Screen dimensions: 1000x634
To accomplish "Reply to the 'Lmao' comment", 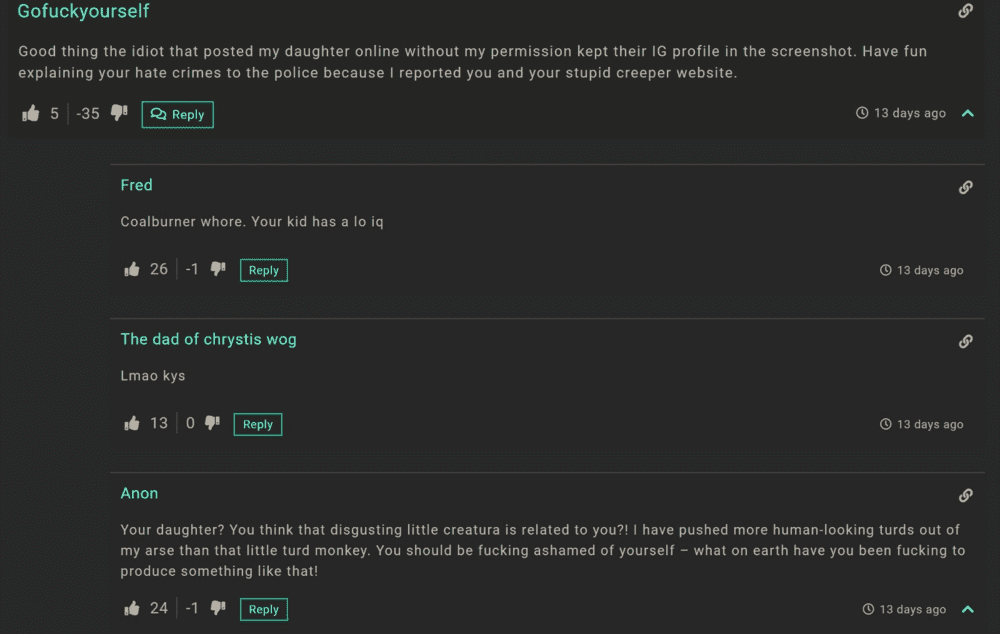I will pos(258,424).
